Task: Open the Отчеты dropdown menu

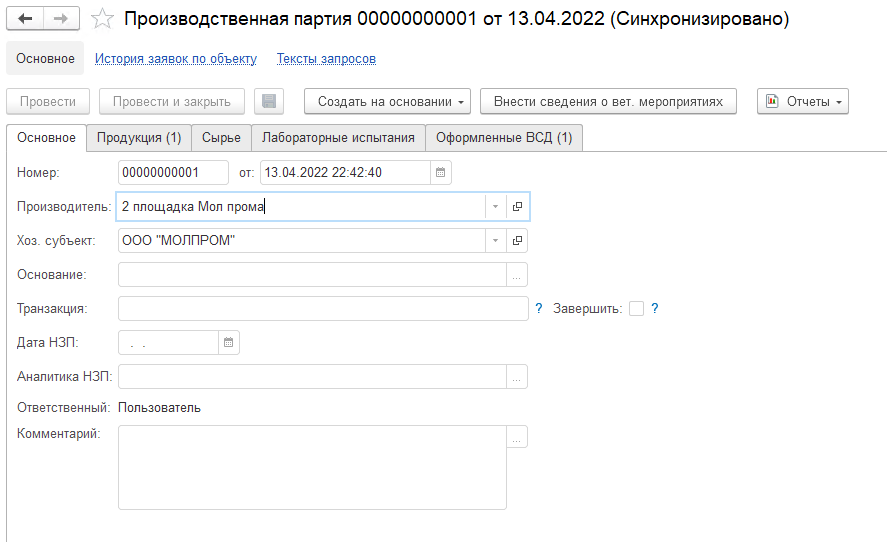Action: (x=802, y=101)
